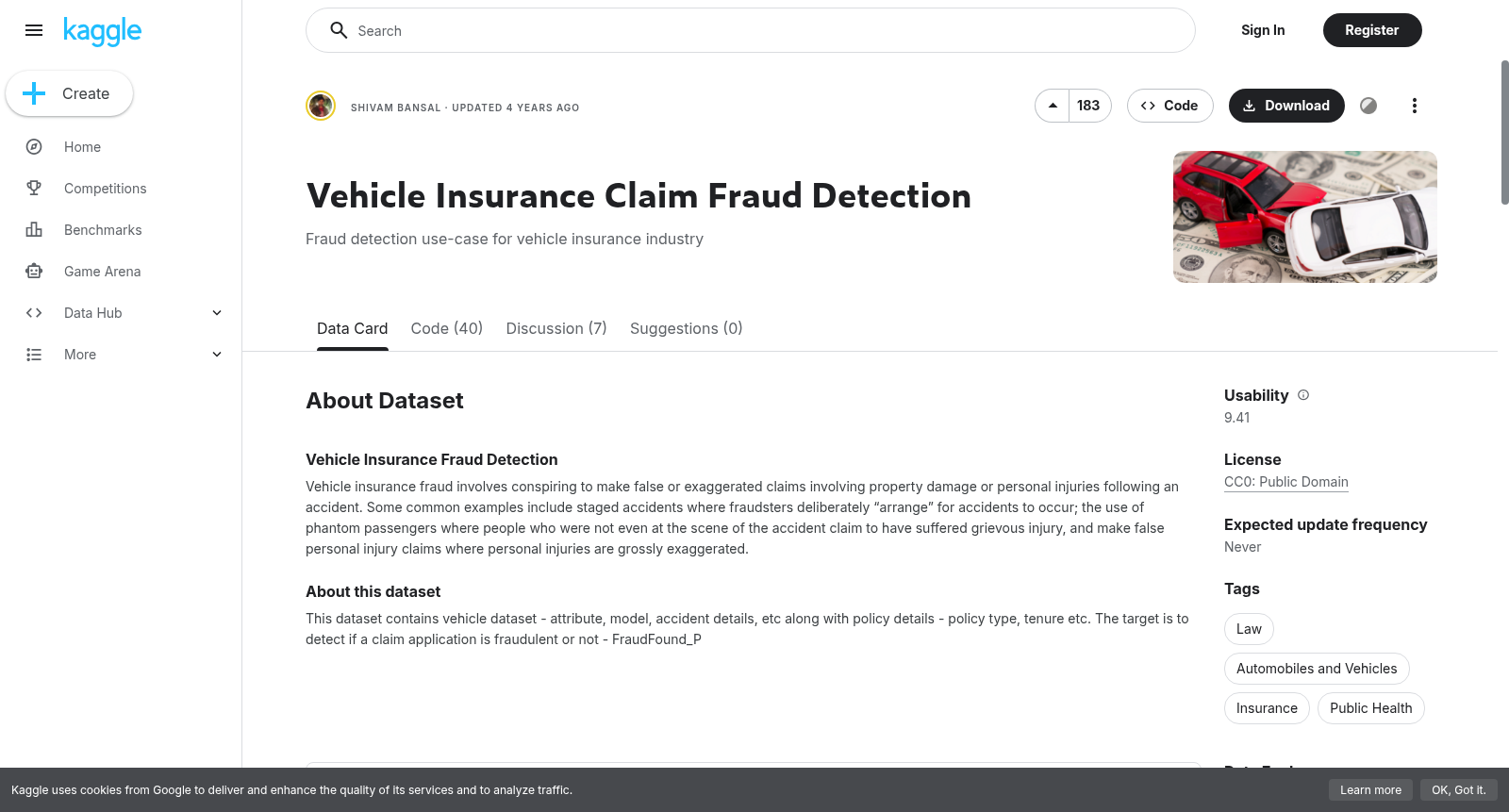The width and height of the screenshot is (1509, 812).
Task: Click into the Search field
Action: [751, 30]
